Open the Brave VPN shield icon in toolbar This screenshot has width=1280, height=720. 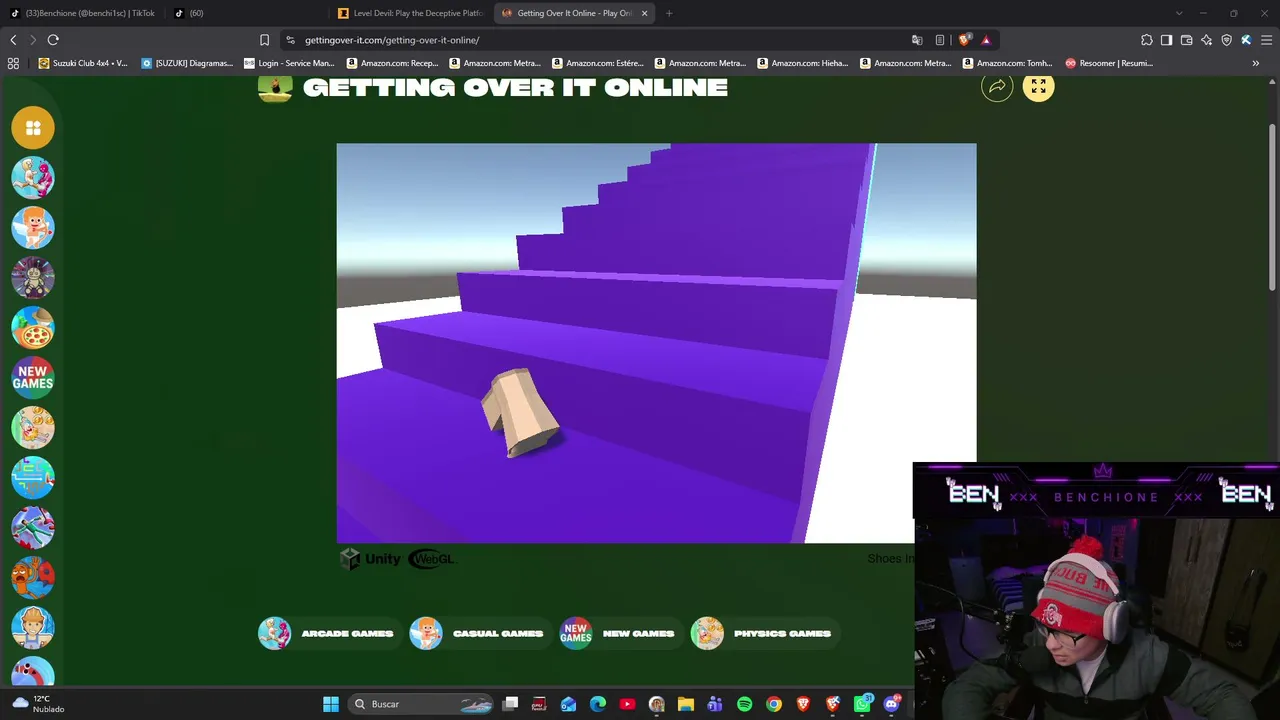1226,40
